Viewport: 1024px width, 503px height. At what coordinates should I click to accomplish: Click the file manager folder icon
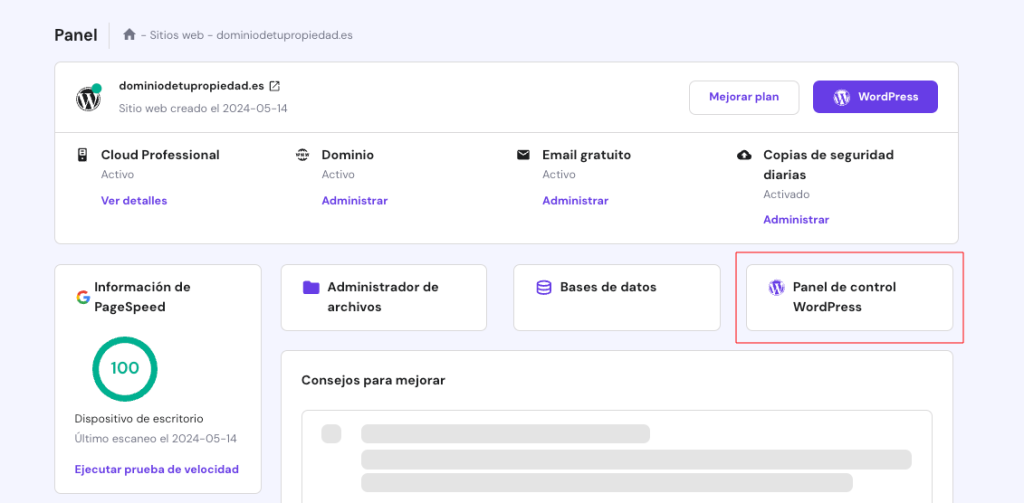pos(311,288)
